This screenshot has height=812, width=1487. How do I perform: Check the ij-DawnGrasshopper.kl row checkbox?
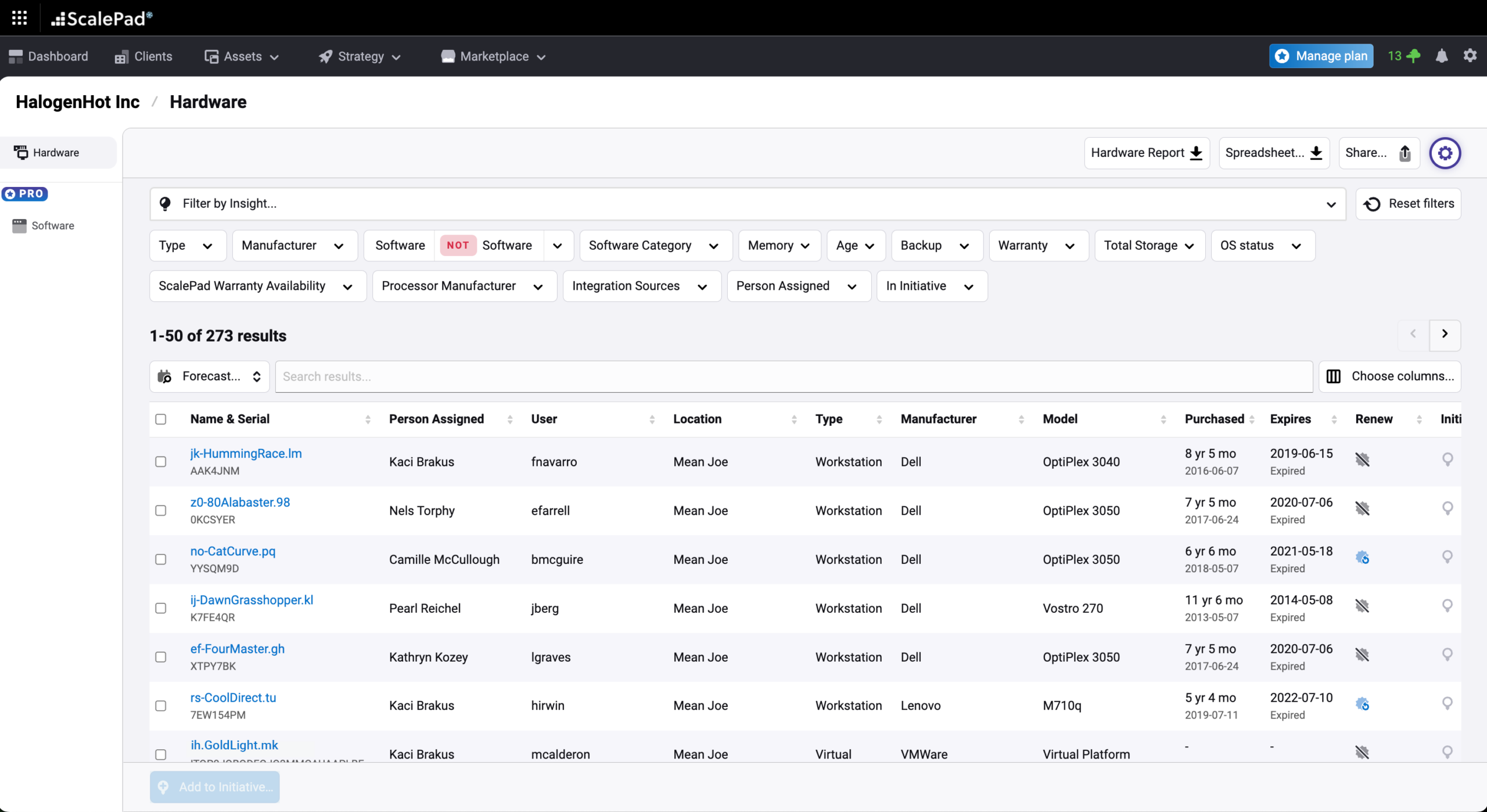pos(161,608)
